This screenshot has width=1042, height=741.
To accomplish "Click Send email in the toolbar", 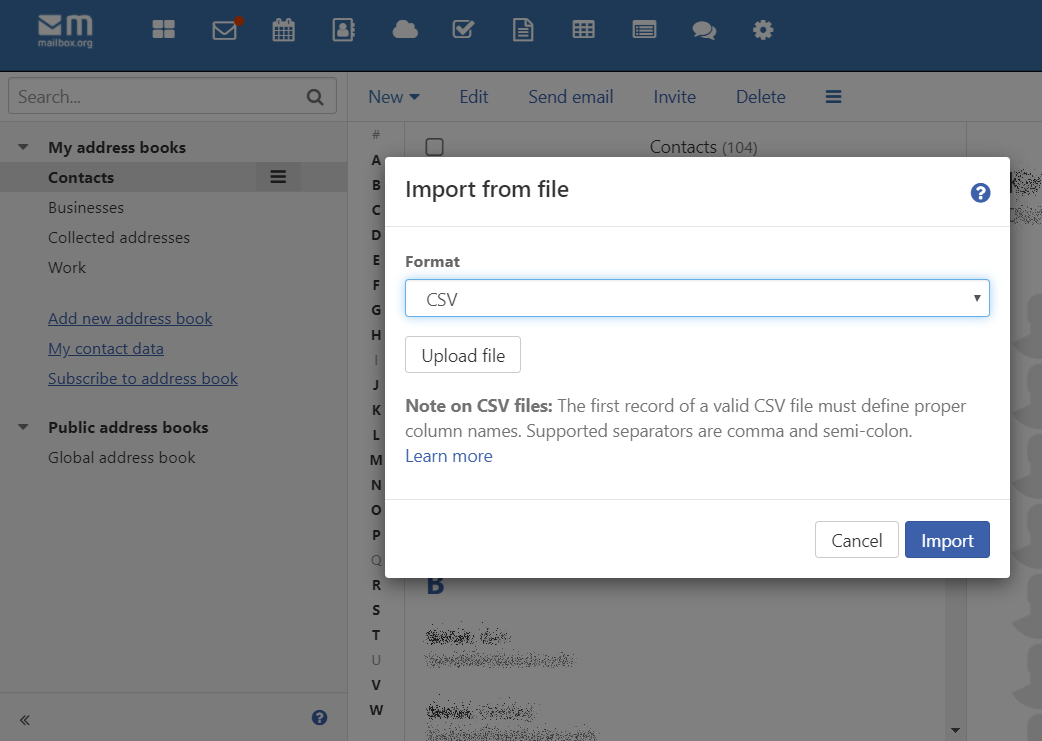I will tap(570, 97).
